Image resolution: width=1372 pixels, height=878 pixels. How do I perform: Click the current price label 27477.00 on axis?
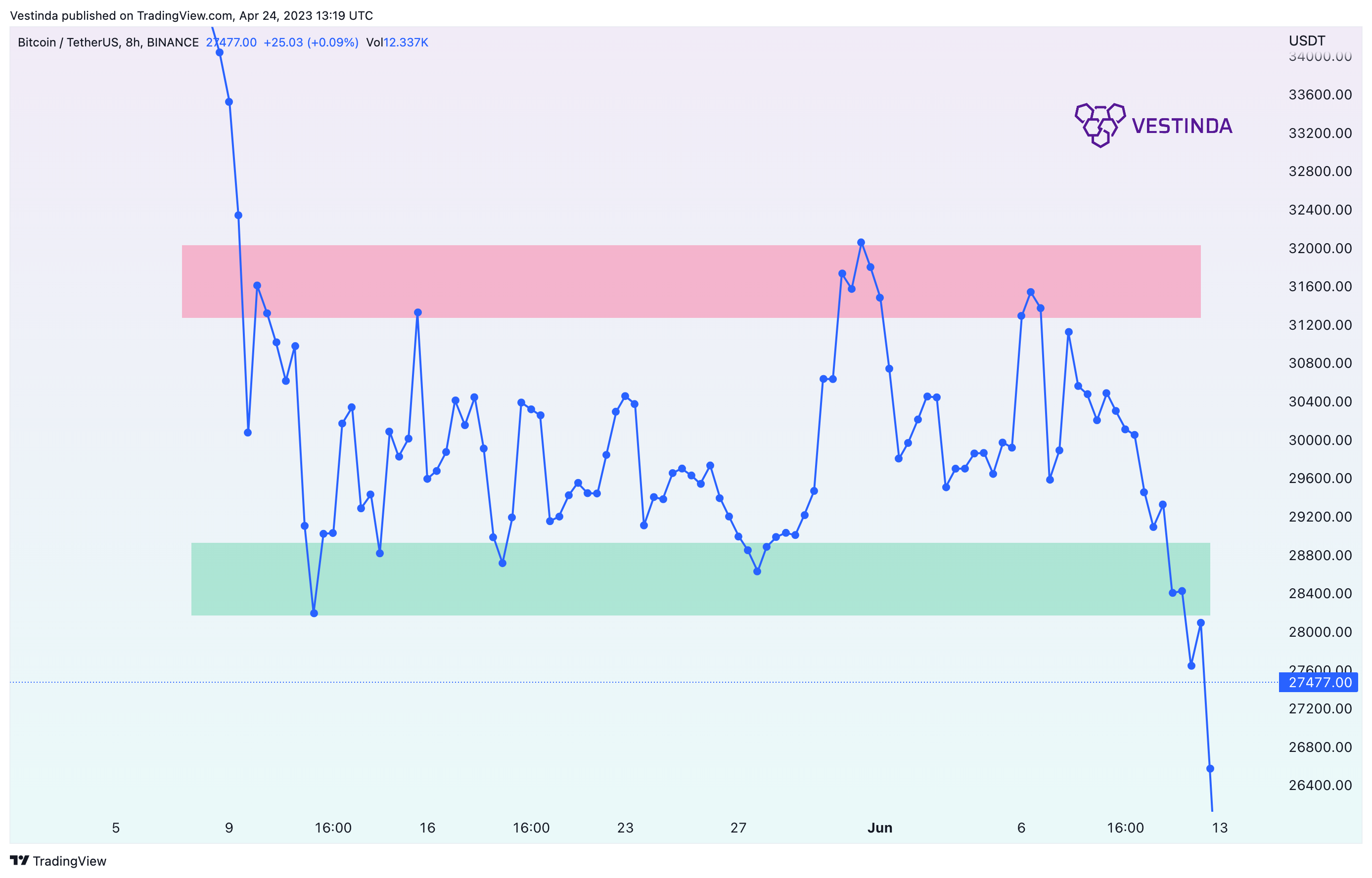coord(1319,682)
